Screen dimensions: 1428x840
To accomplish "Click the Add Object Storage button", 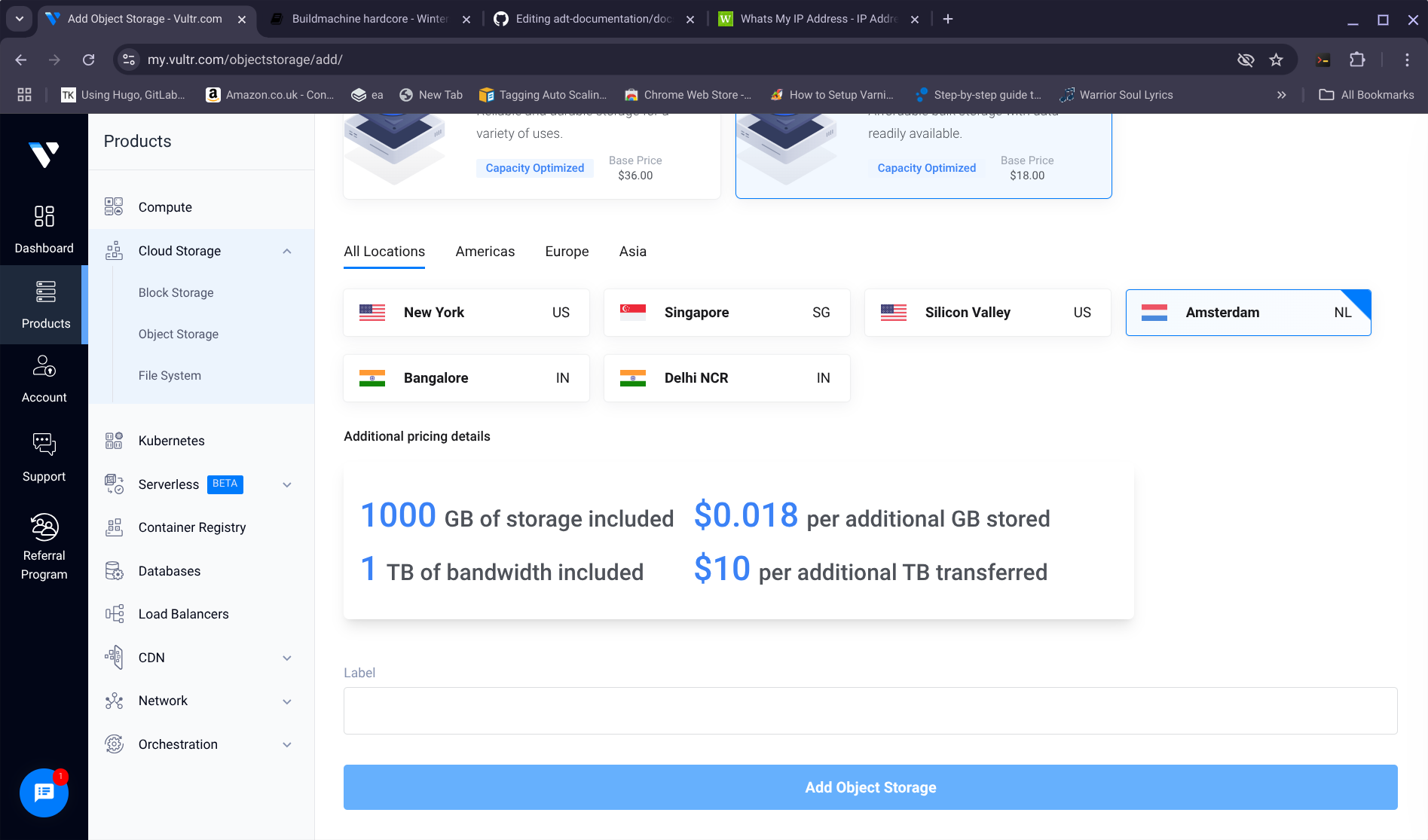I will [870, 787].
